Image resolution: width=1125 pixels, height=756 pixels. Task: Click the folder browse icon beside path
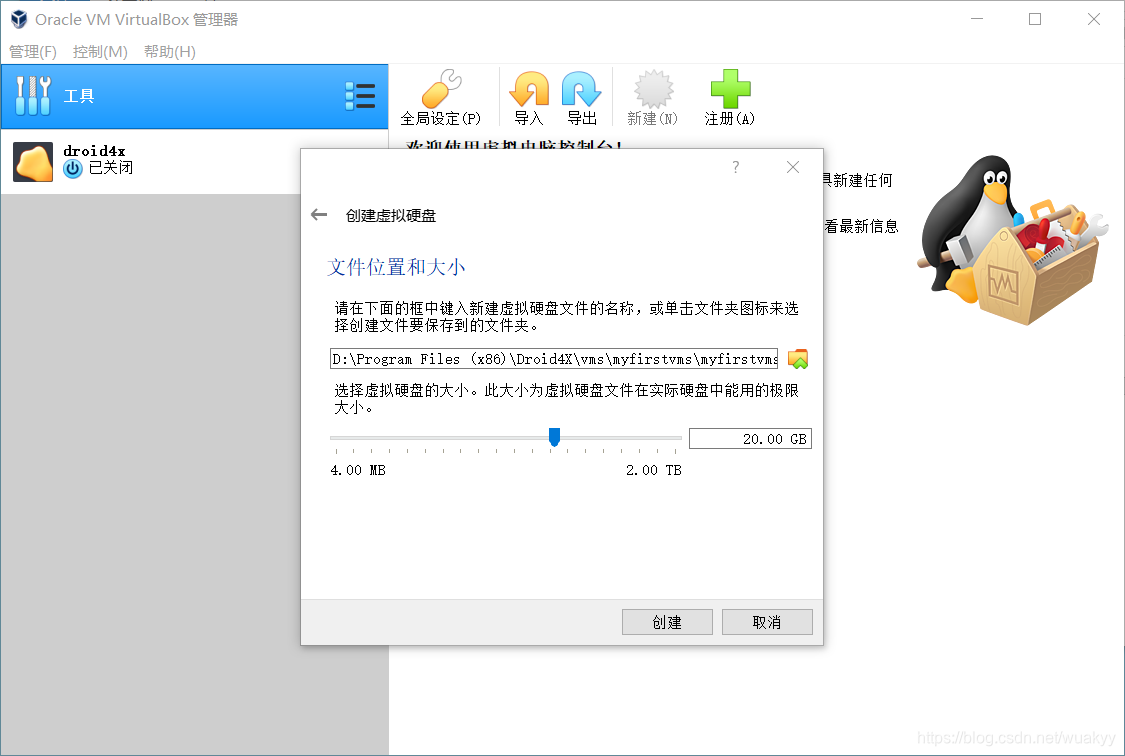pyautogui.click(x=798, y=359)
